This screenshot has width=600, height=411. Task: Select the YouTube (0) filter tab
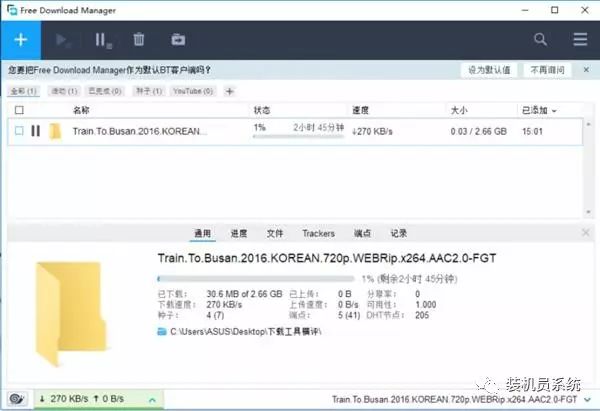(x=193, y=91)
